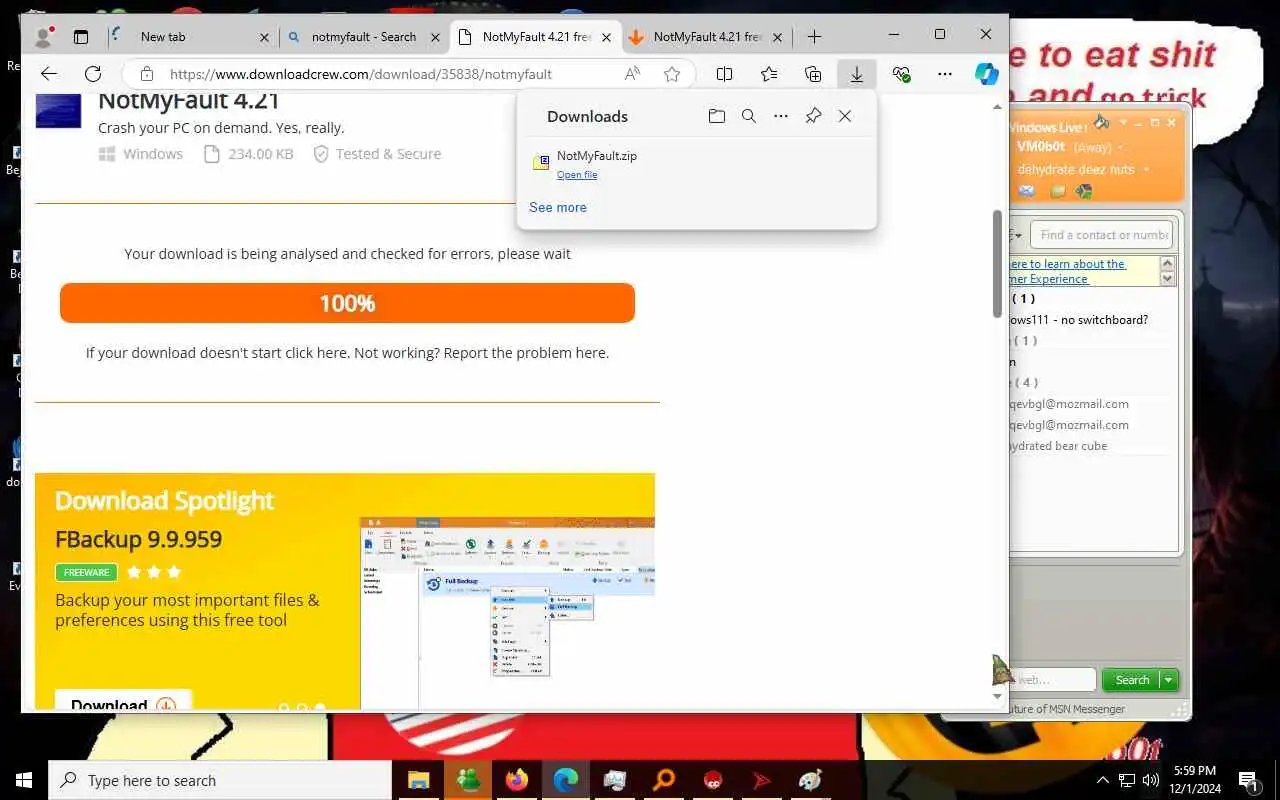Click the web search box in Messenger
Viewport: 1280px width, 800px height.
click(1055, 680)
